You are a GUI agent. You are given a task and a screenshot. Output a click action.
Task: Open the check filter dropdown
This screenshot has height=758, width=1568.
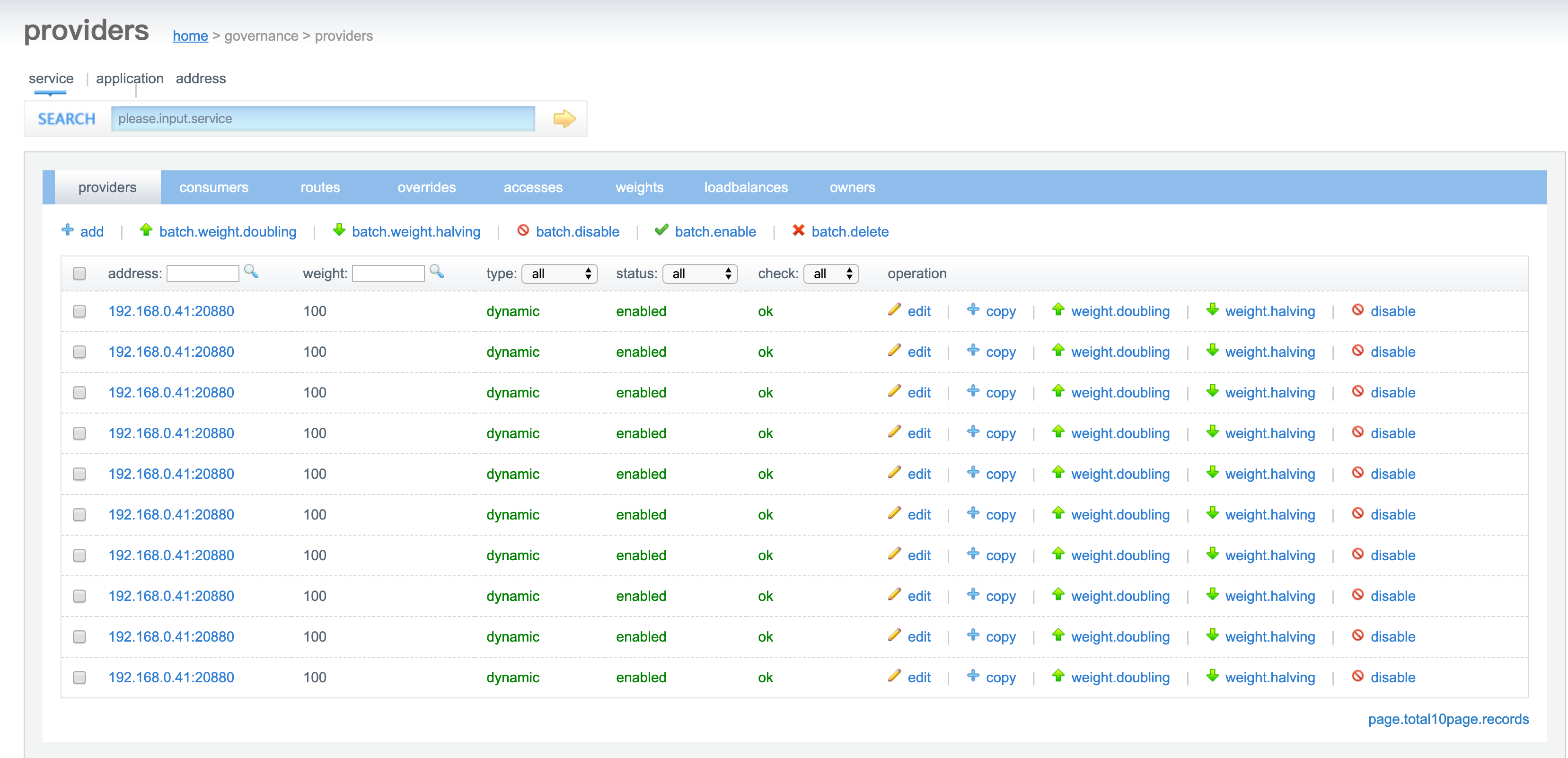[831, 273]
